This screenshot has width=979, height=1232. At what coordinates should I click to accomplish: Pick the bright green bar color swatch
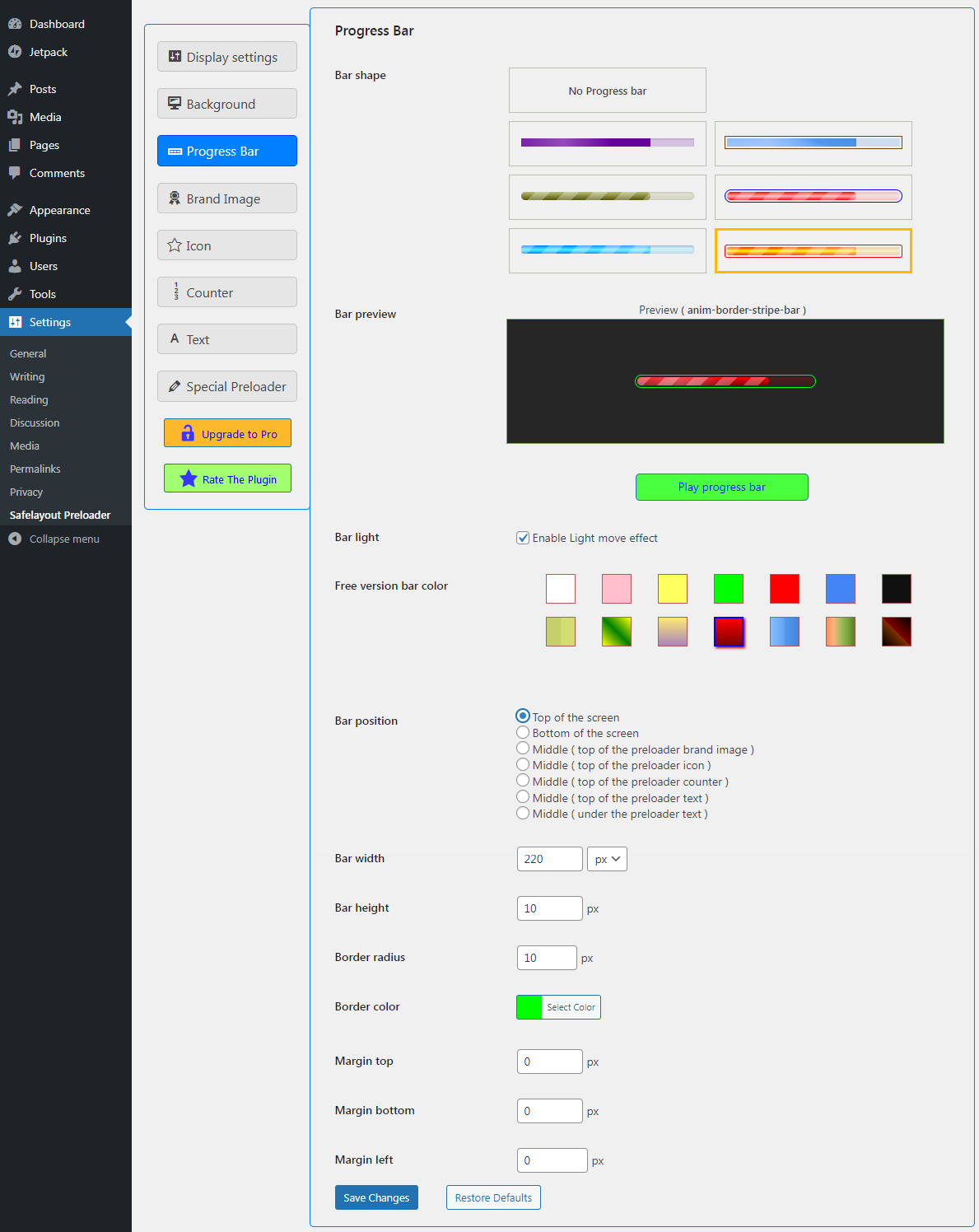click(729, 589)
